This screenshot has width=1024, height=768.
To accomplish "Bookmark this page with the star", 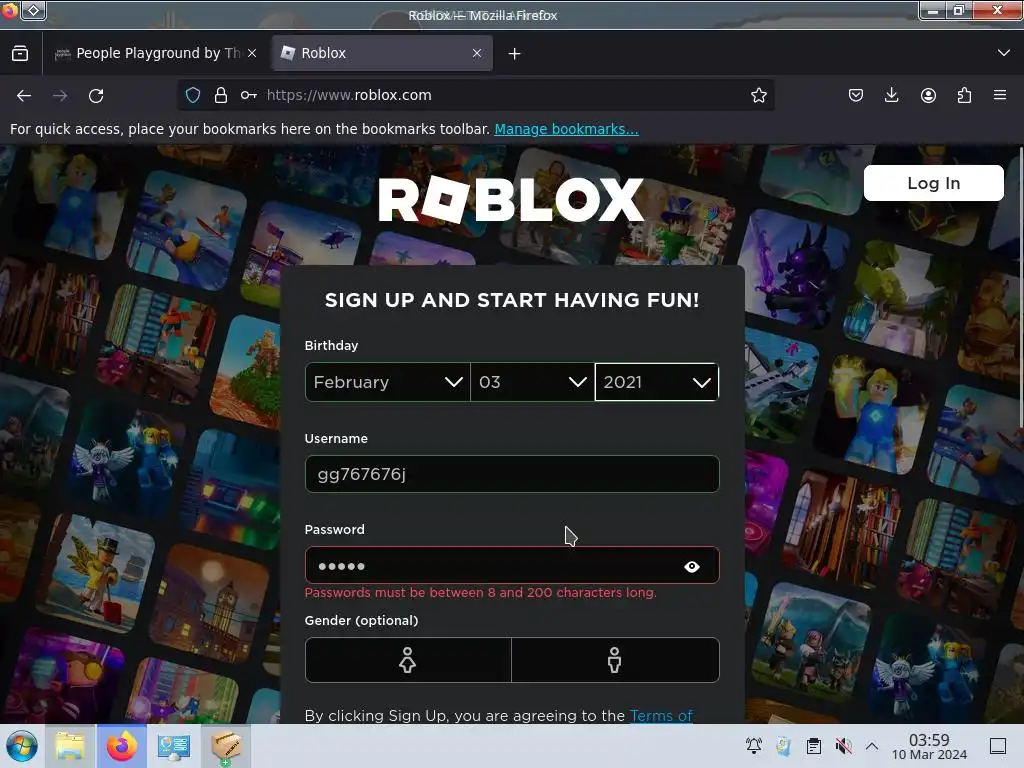I will [x=758, y=95].
